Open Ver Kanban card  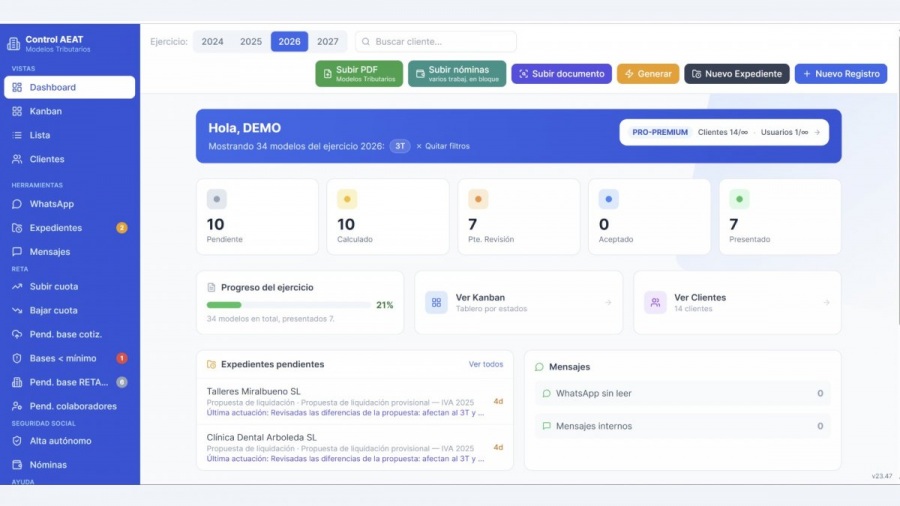pyautogui.click(x=518, y=302)
